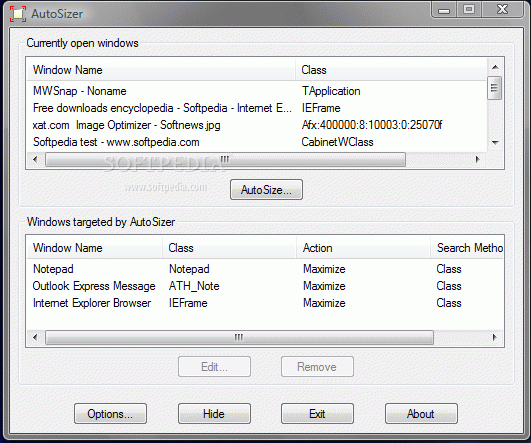Select the Internet Explorer Browser entry
Screen dimensions: 531x443
coord(265,303)
